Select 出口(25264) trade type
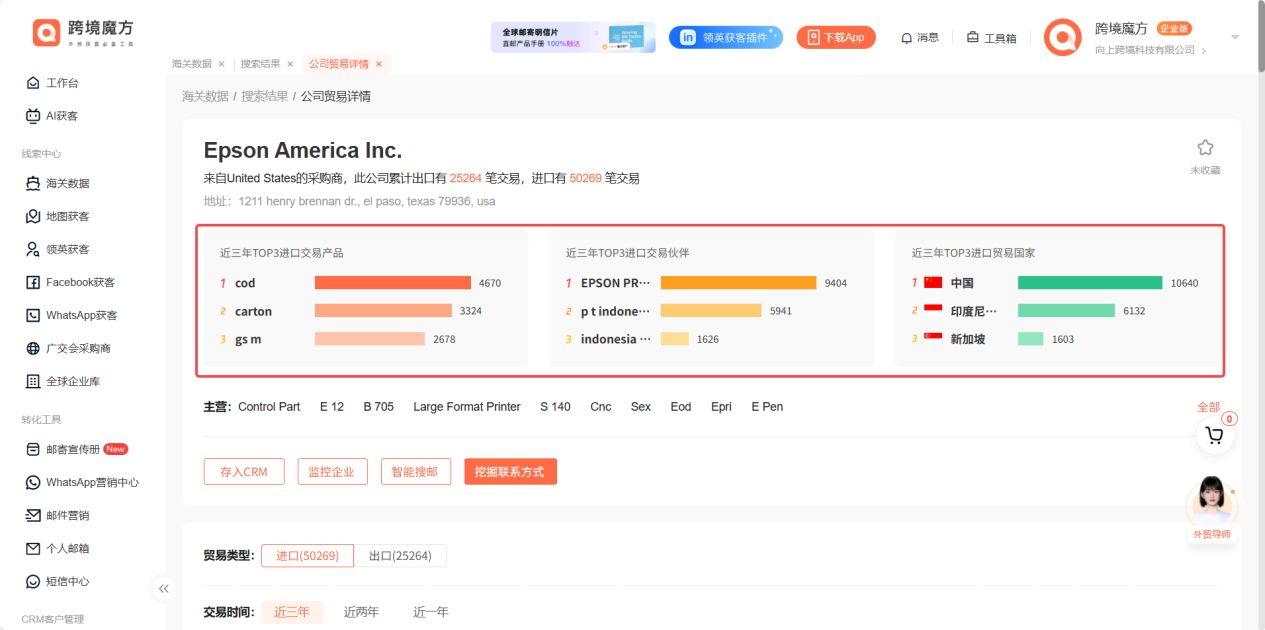 click(x=400, y=556)
